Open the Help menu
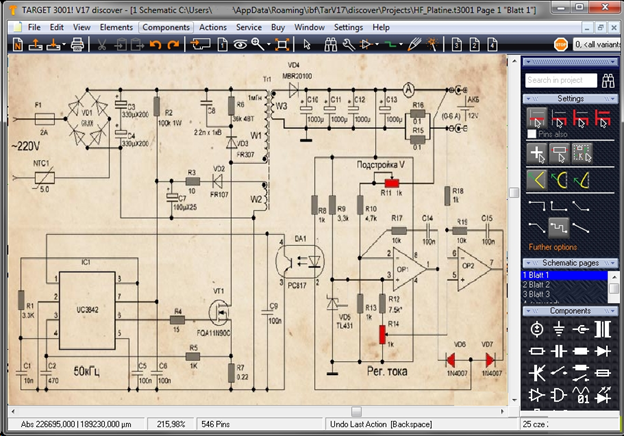Viewport: 624px width, 436px height. pos(381,27)
